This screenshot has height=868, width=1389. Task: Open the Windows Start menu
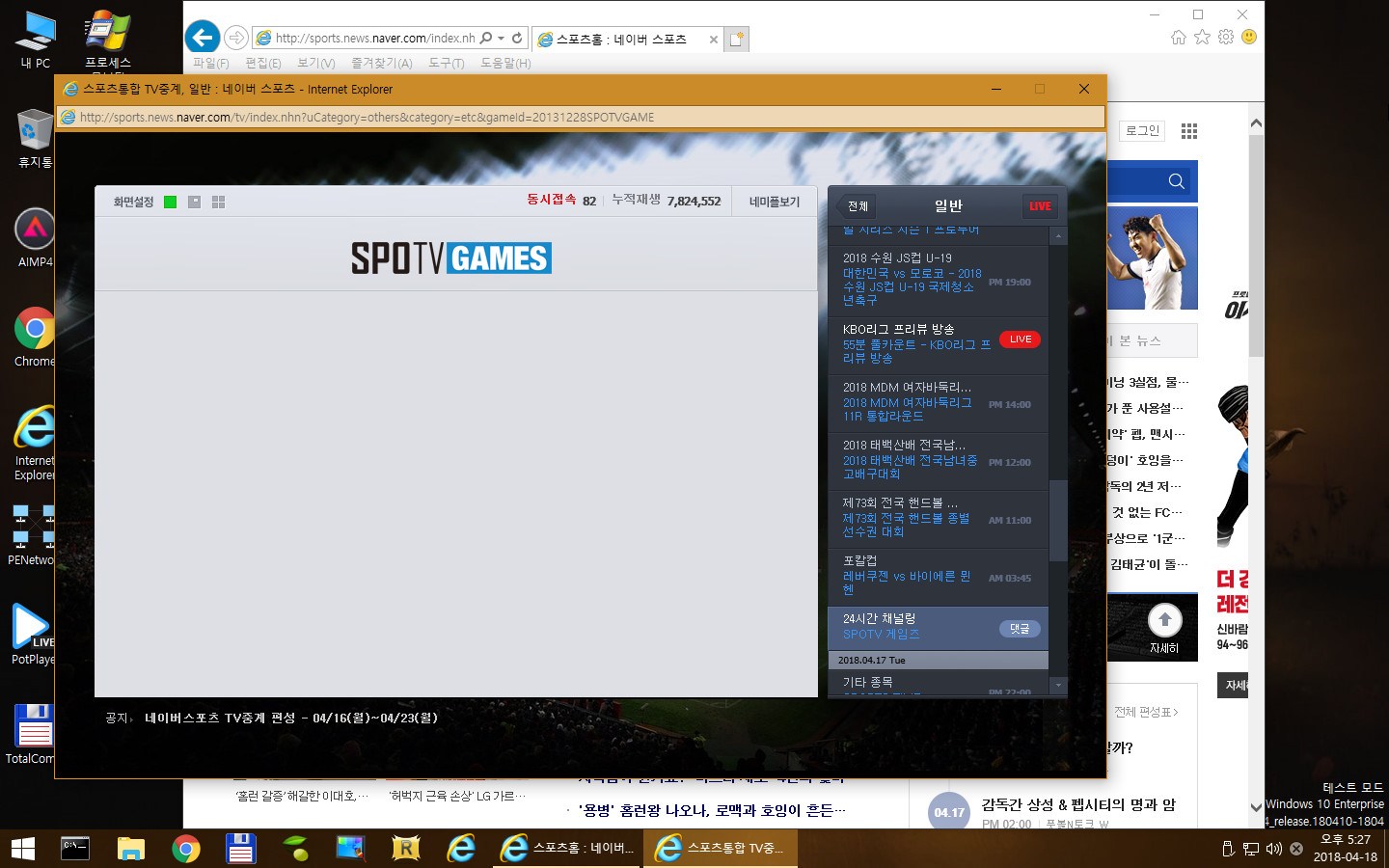(x=23, y=849)
